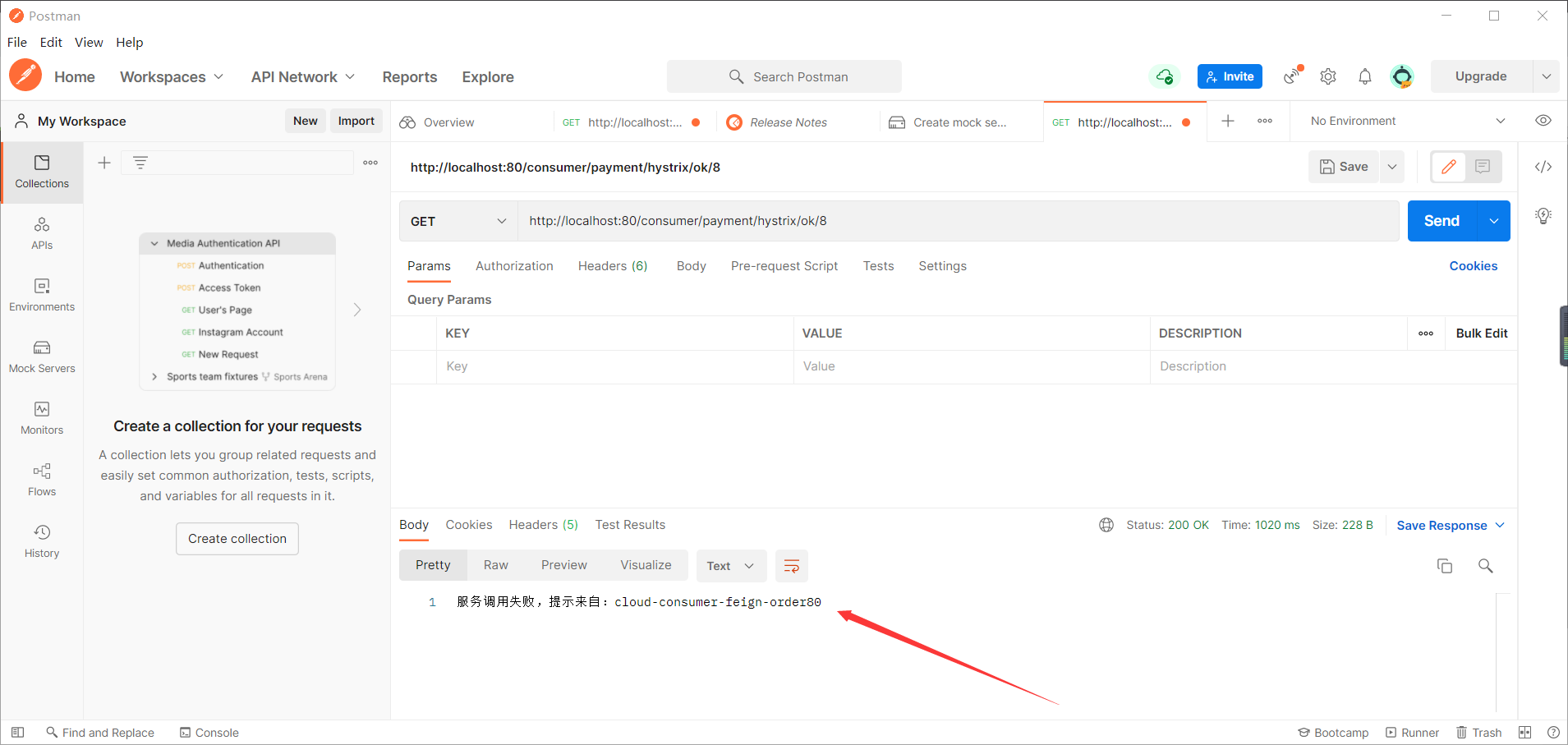Toggle response line wrap icon

coord(792,566)
